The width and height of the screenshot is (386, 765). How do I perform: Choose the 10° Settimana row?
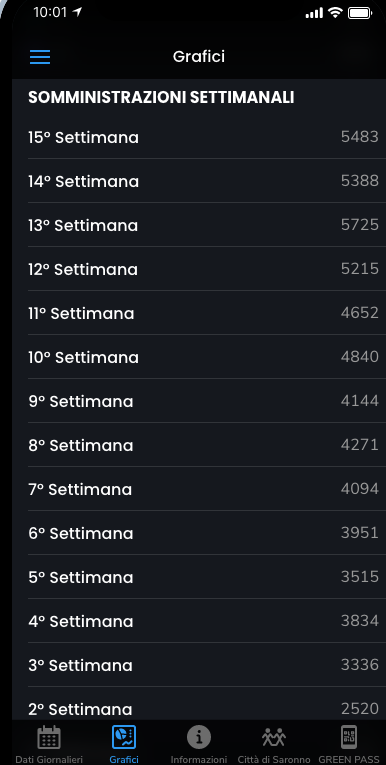point(203,357)
